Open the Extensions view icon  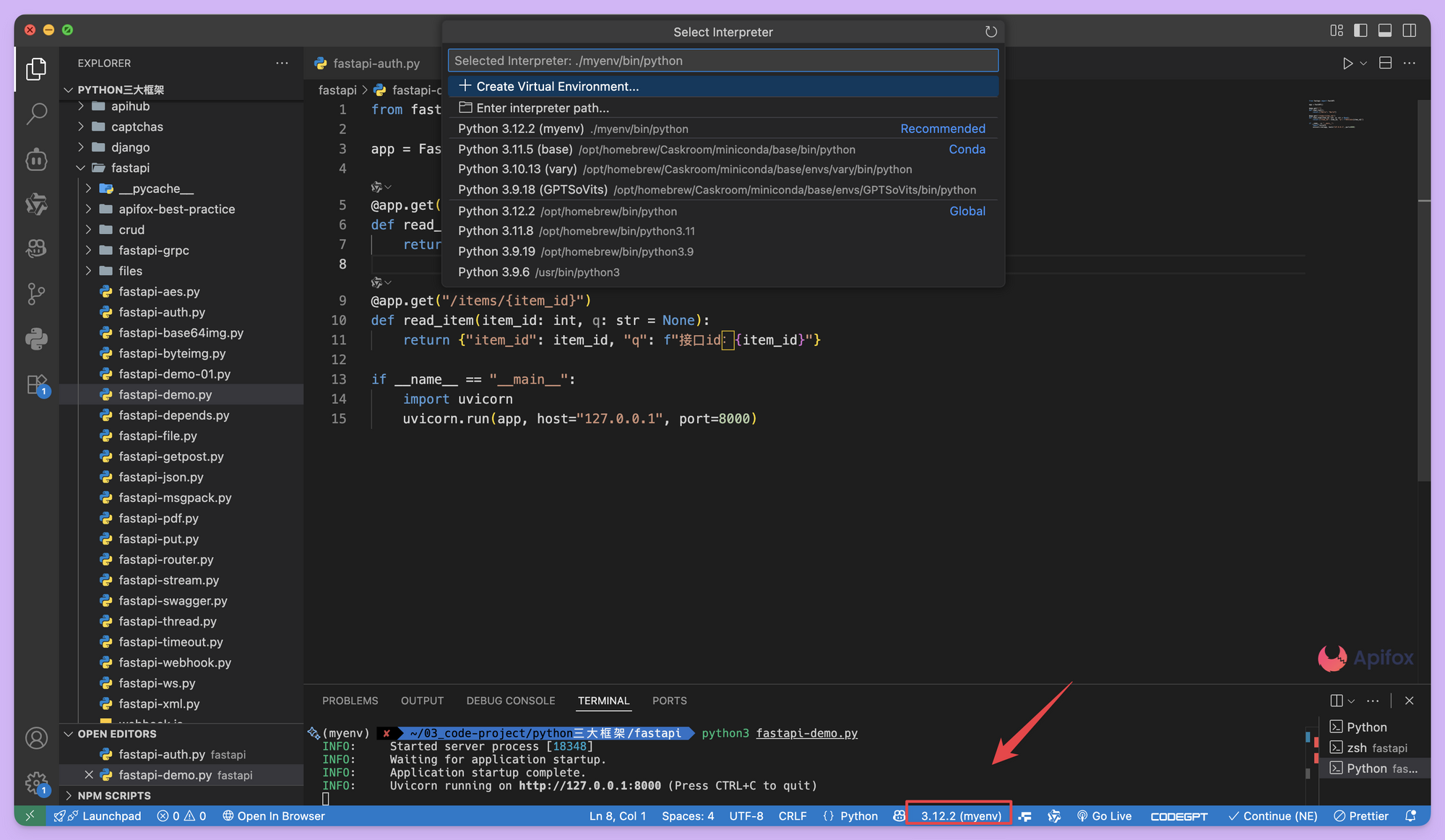[x=36, y=384]
